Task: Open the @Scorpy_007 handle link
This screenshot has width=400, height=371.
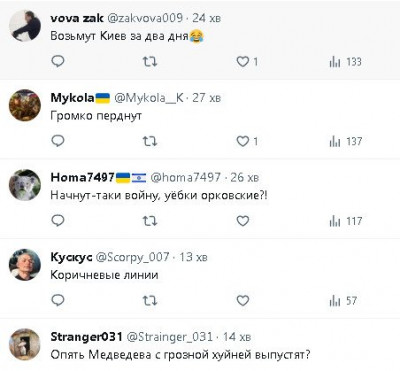Action: pyautogui.click(x=132, y=257)
